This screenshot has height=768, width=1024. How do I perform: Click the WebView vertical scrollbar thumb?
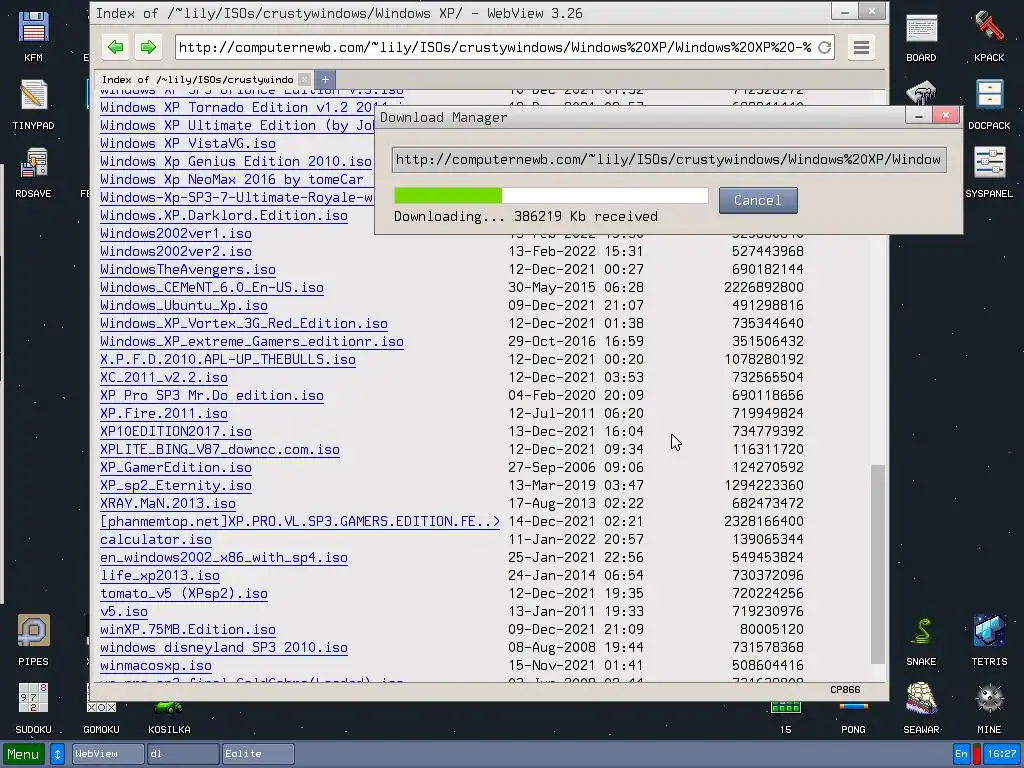tap(878, 565)
